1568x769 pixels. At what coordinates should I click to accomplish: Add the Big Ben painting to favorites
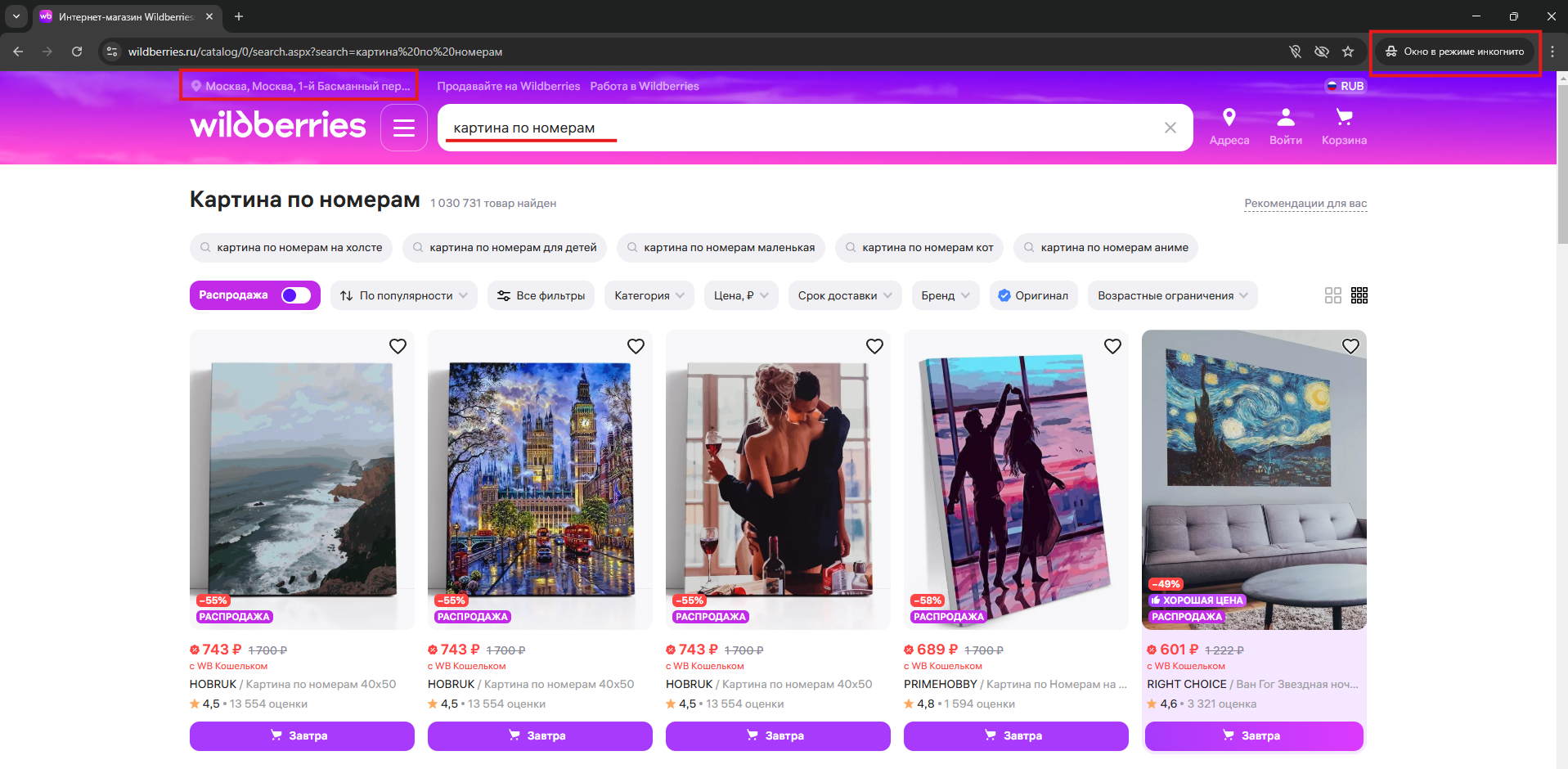(636, 346)
